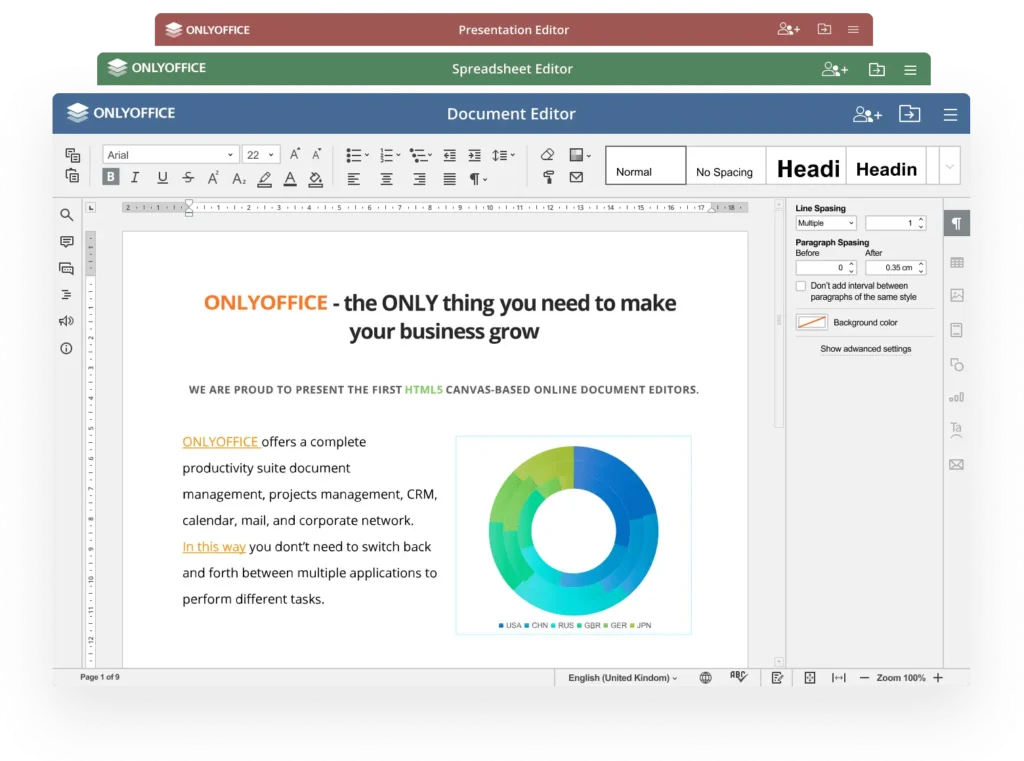
Task: Click the line spacing value stepper
Action: 921,223
